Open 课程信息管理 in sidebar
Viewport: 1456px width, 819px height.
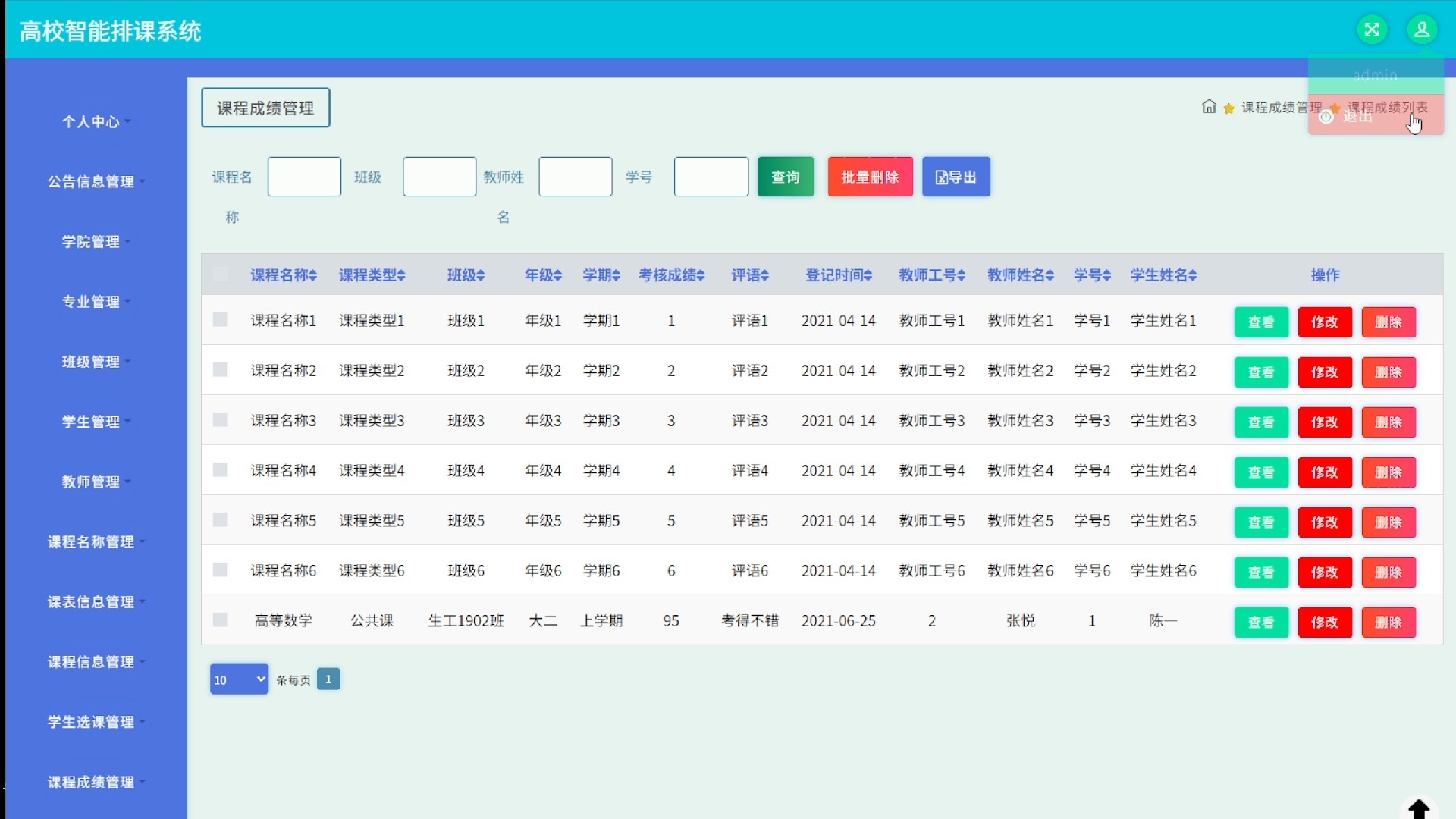pyautogui.click(x=96, y=661)
